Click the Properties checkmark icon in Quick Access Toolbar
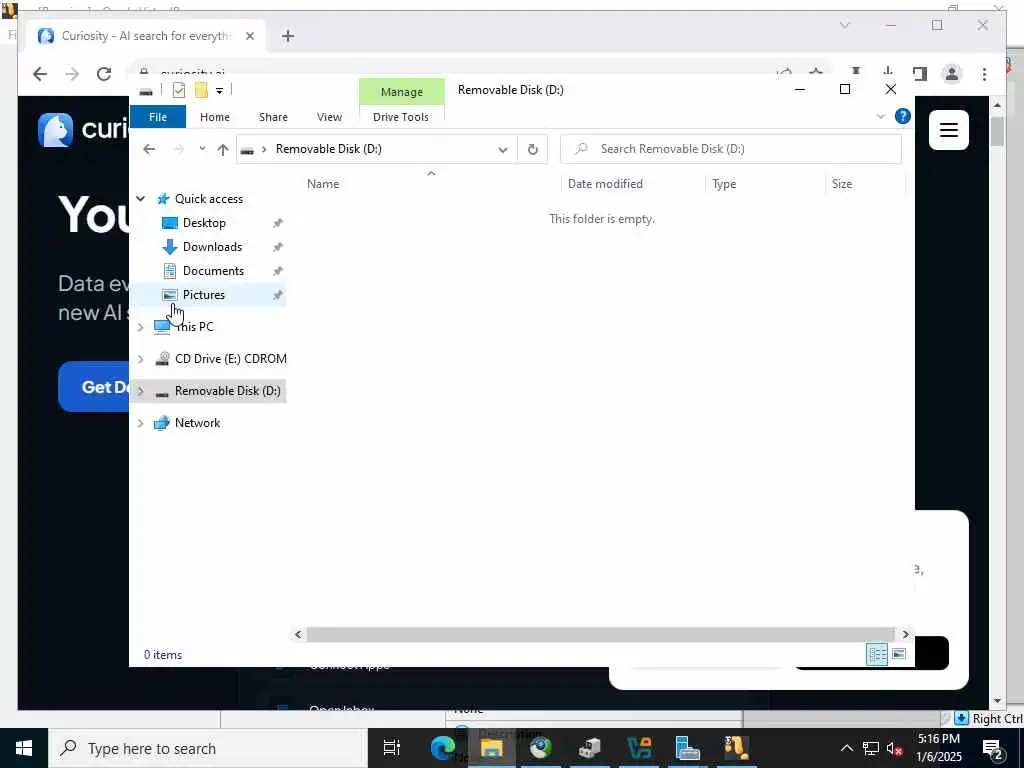1024x768 pixels. pos(178,90)
